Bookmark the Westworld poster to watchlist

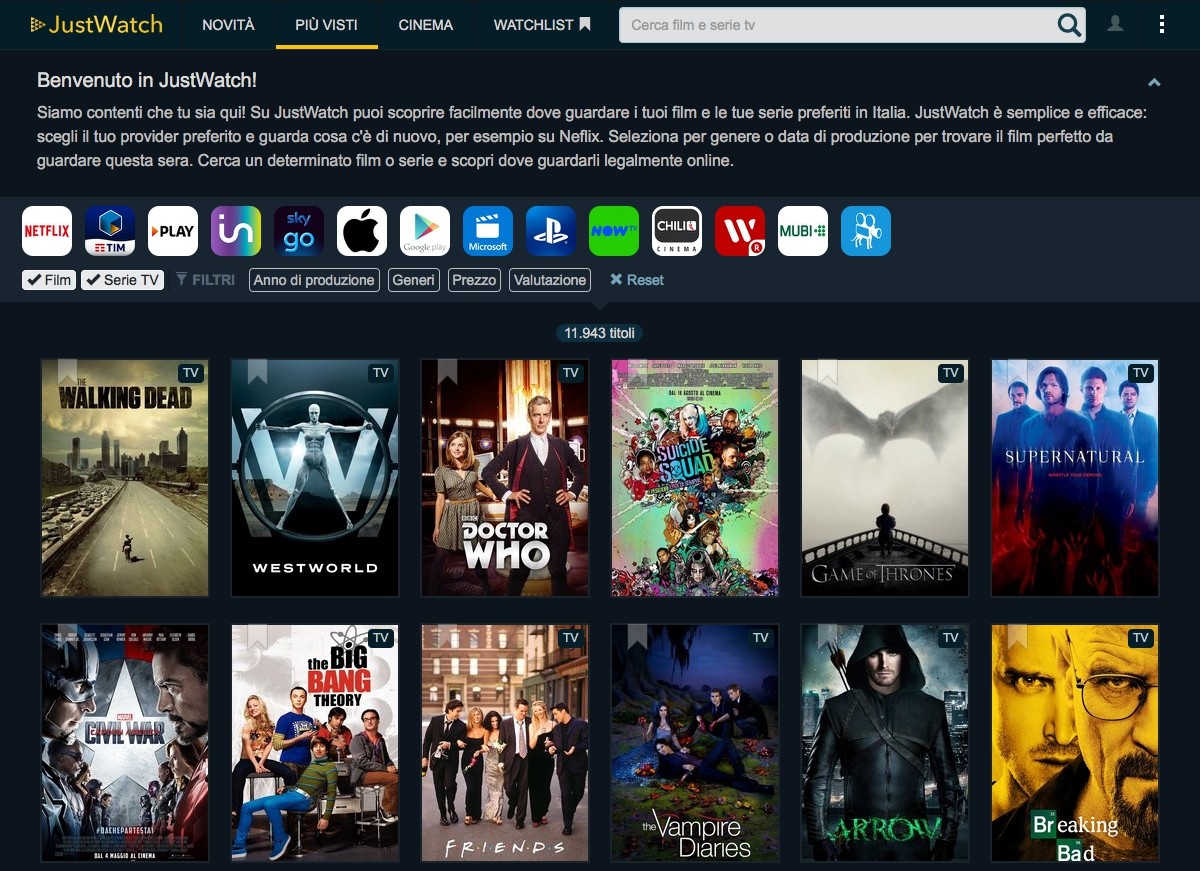coord(257,372)
